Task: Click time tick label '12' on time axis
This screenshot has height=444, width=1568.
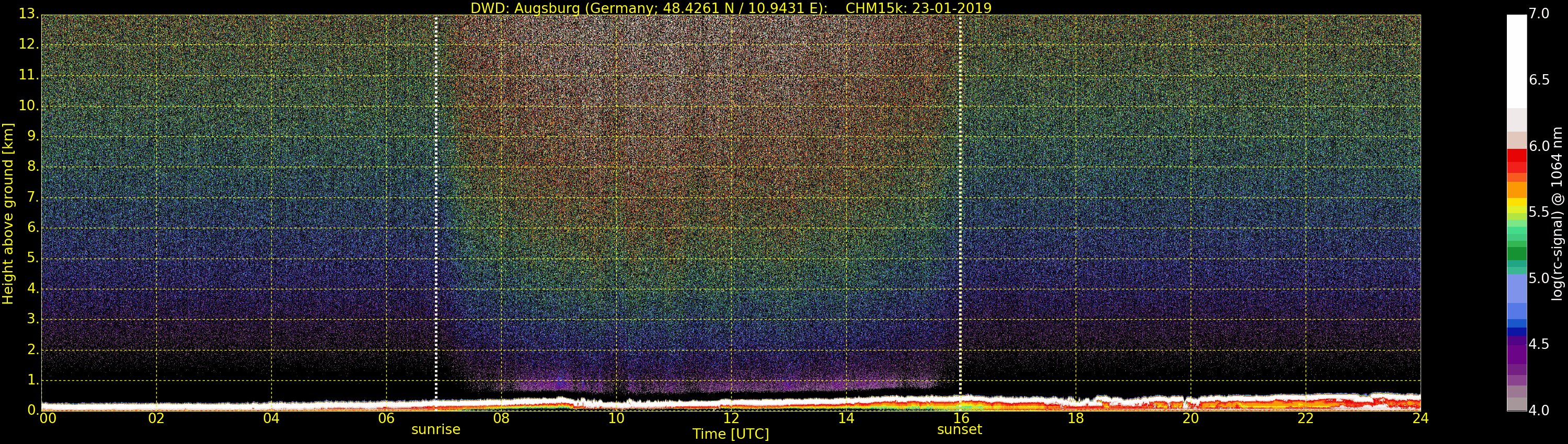Action: point(731,418)
